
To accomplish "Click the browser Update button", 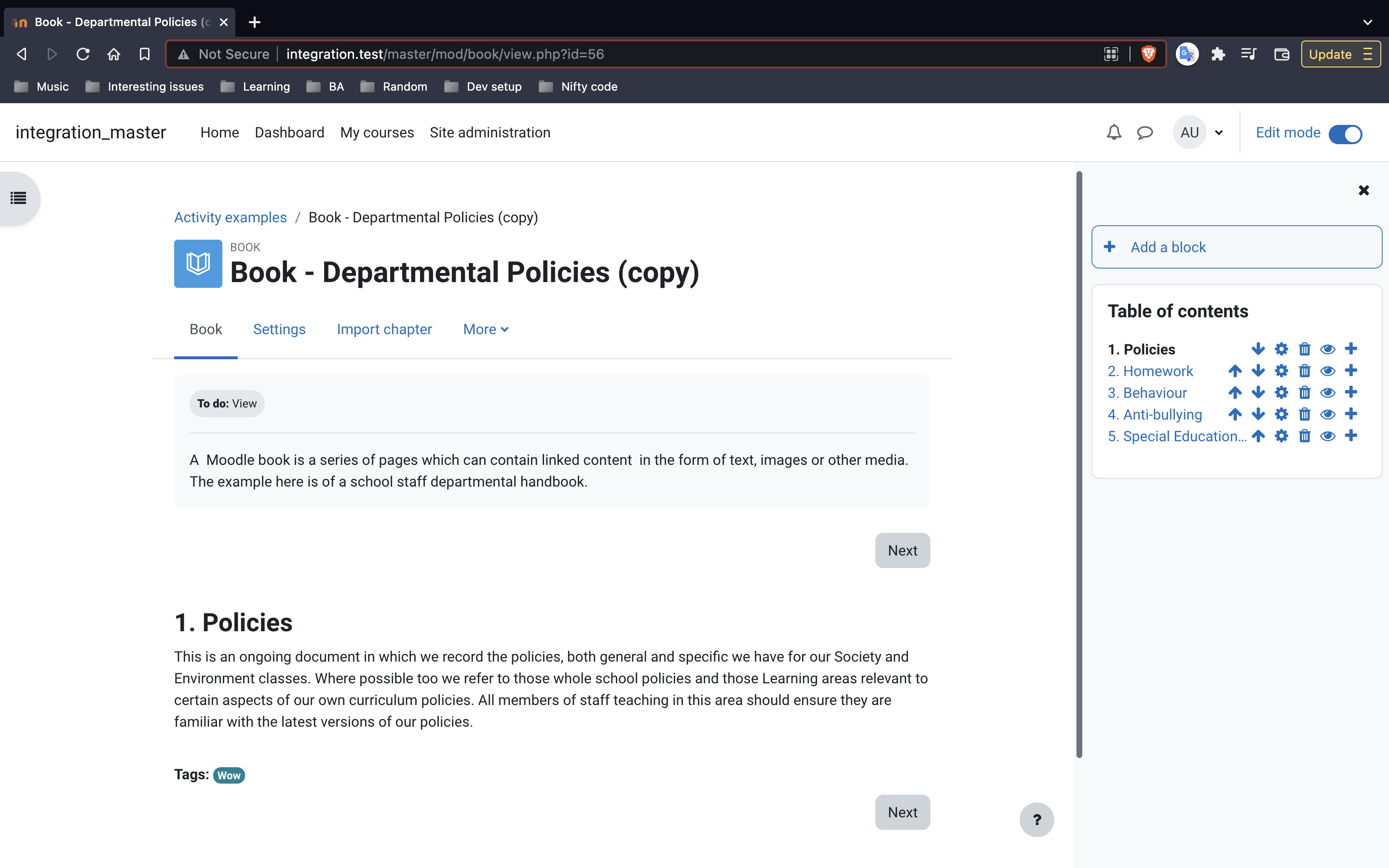I will (x=1341, y=54).
